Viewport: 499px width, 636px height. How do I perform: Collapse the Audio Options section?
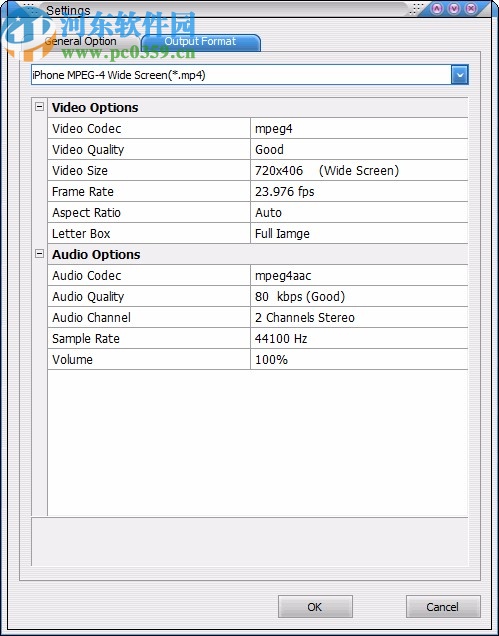tap(39, 254)
